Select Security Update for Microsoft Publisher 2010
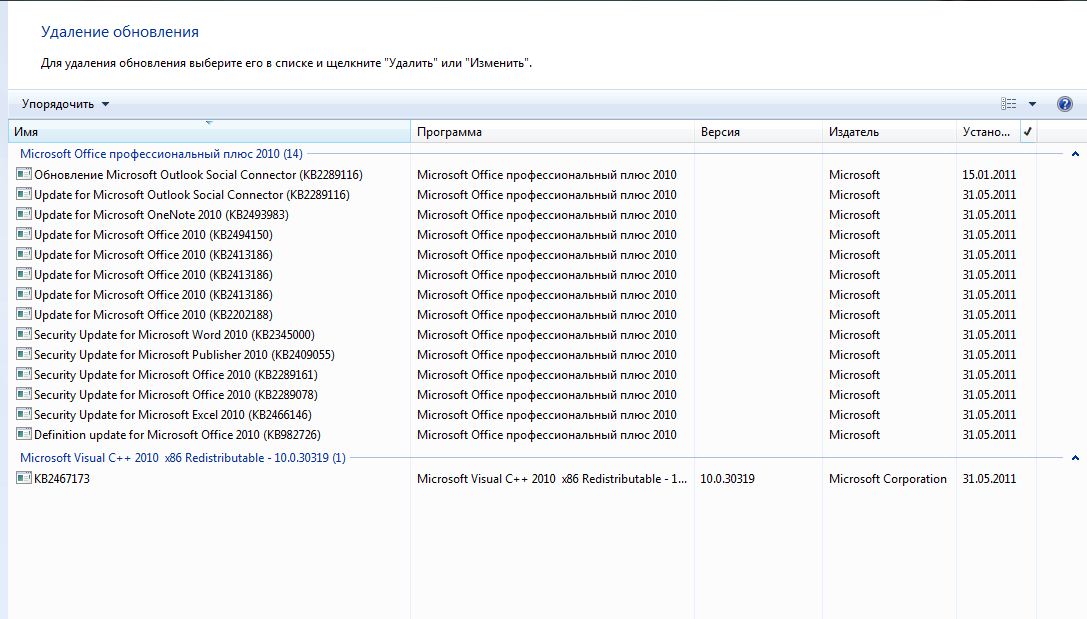The image size is (1087, 619). click(x=184, y=355)
